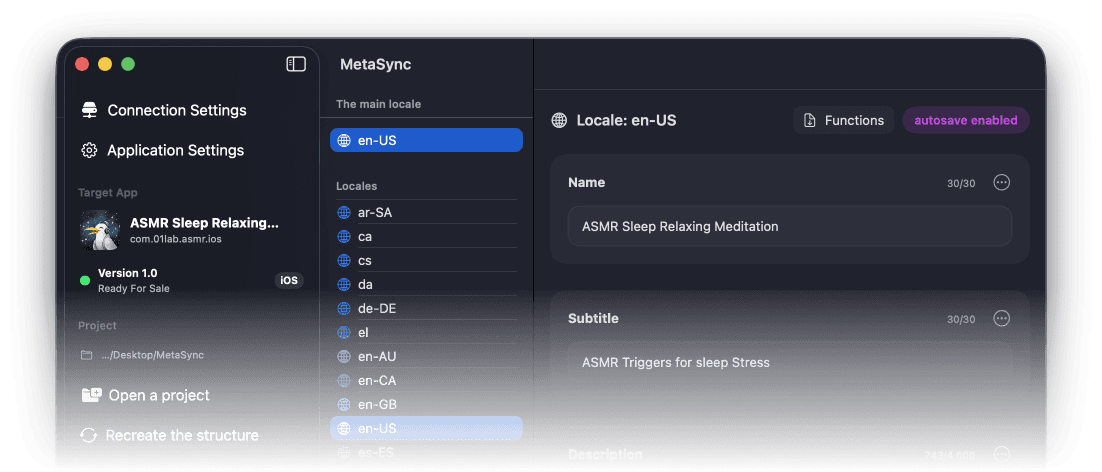The width and height of the screenshot is (1102, 472).
Task: Click the .../Desktop/MetaSync project path
Action: [x=153, y=355]
